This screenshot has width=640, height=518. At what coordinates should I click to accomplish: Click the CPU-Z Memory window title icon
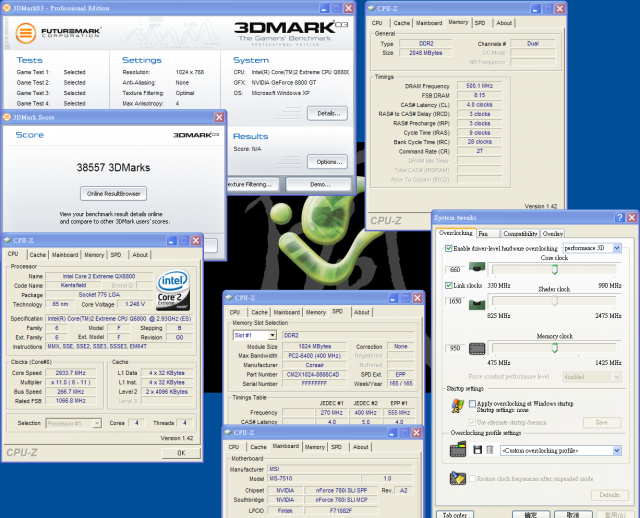point(371,8)
